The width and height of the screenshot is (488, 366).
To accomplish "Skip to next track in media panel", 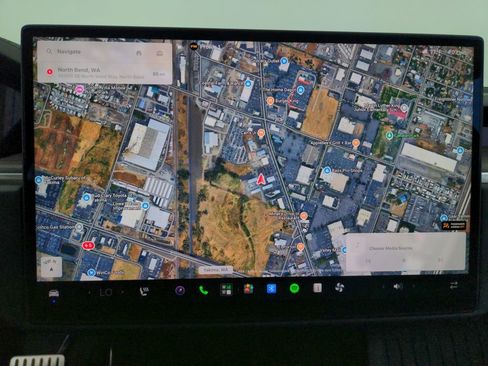I will (x=440, y=260).
